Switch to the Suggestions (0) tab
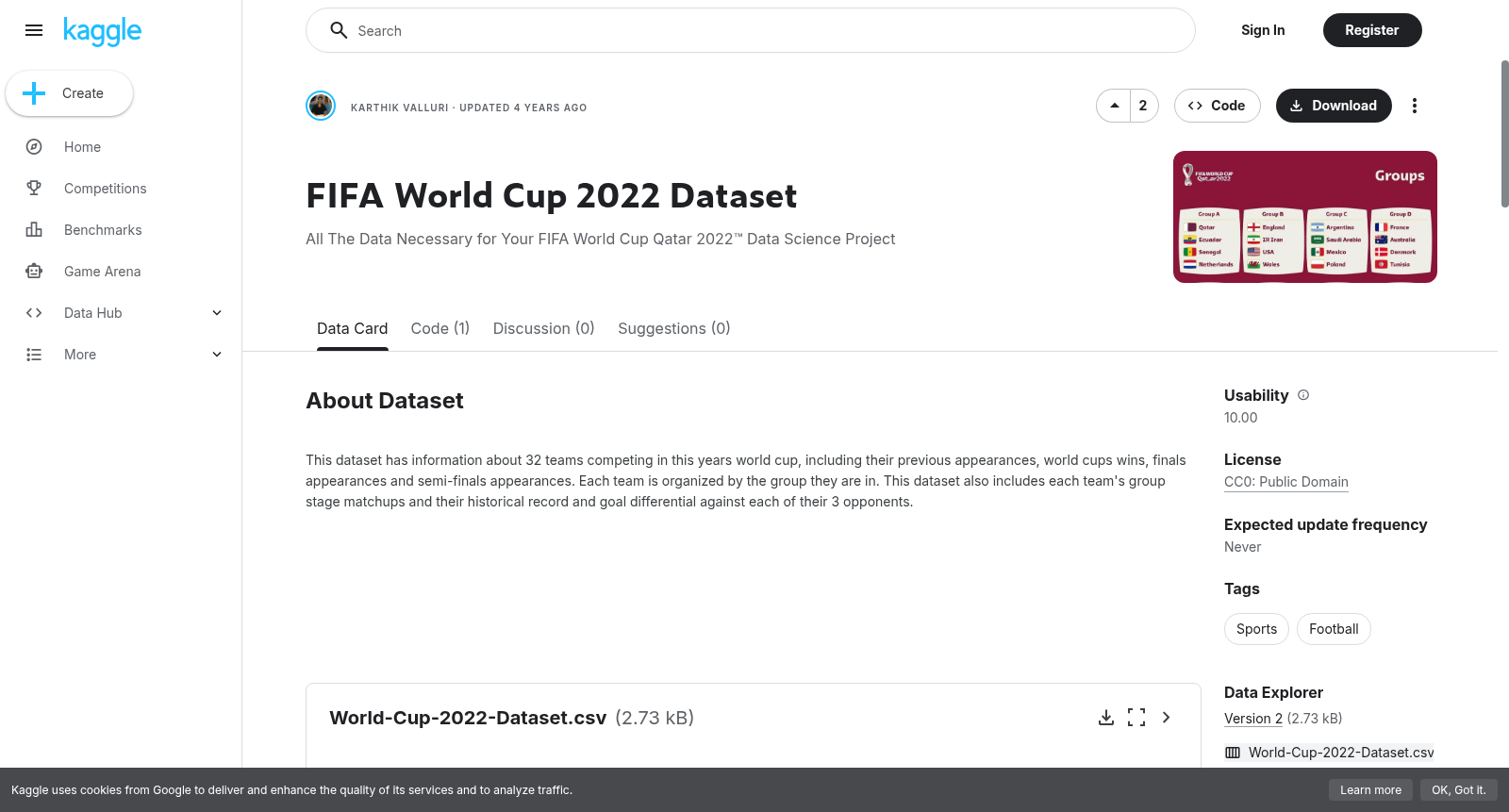This screenshot has width=1509, height=812. click(674, 328)
